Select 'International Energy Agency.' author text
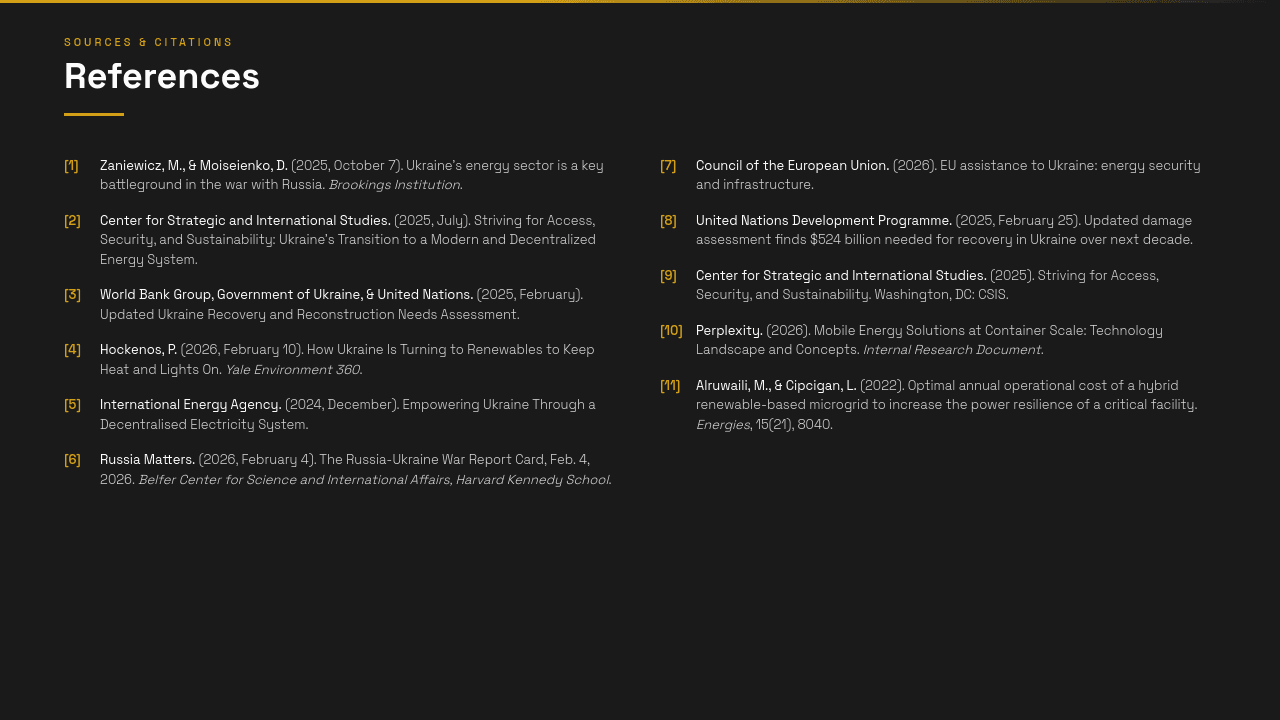The width and height of the screenshot is (1280, 720). click(191, 405)
